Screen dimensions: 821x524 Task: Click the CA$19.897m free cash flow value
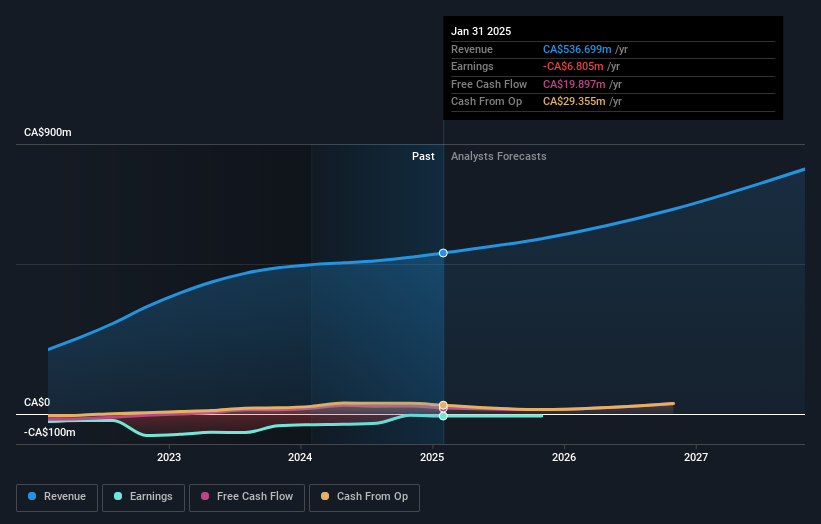pyautogui.click(x=574, y=84)
